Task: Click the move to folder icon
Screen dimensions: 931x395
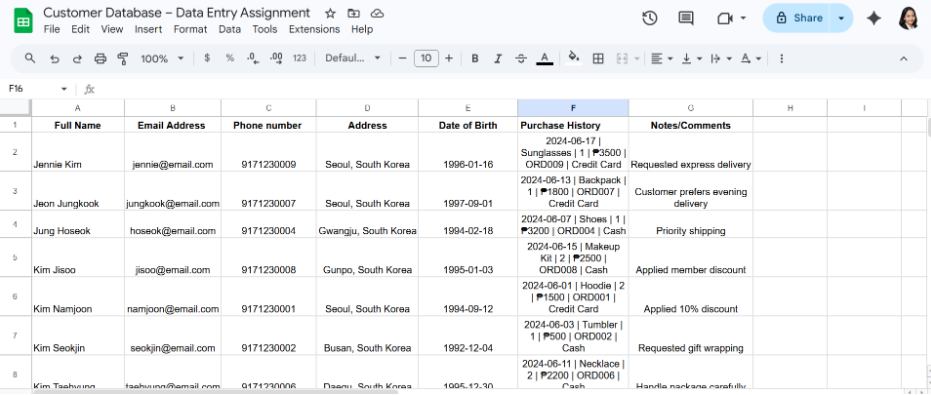Action: [x=354, y=13]
